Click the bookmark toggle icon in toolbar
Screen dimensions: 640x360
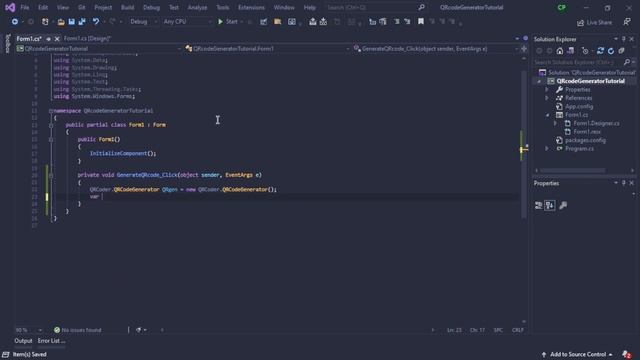coord(420,22)
